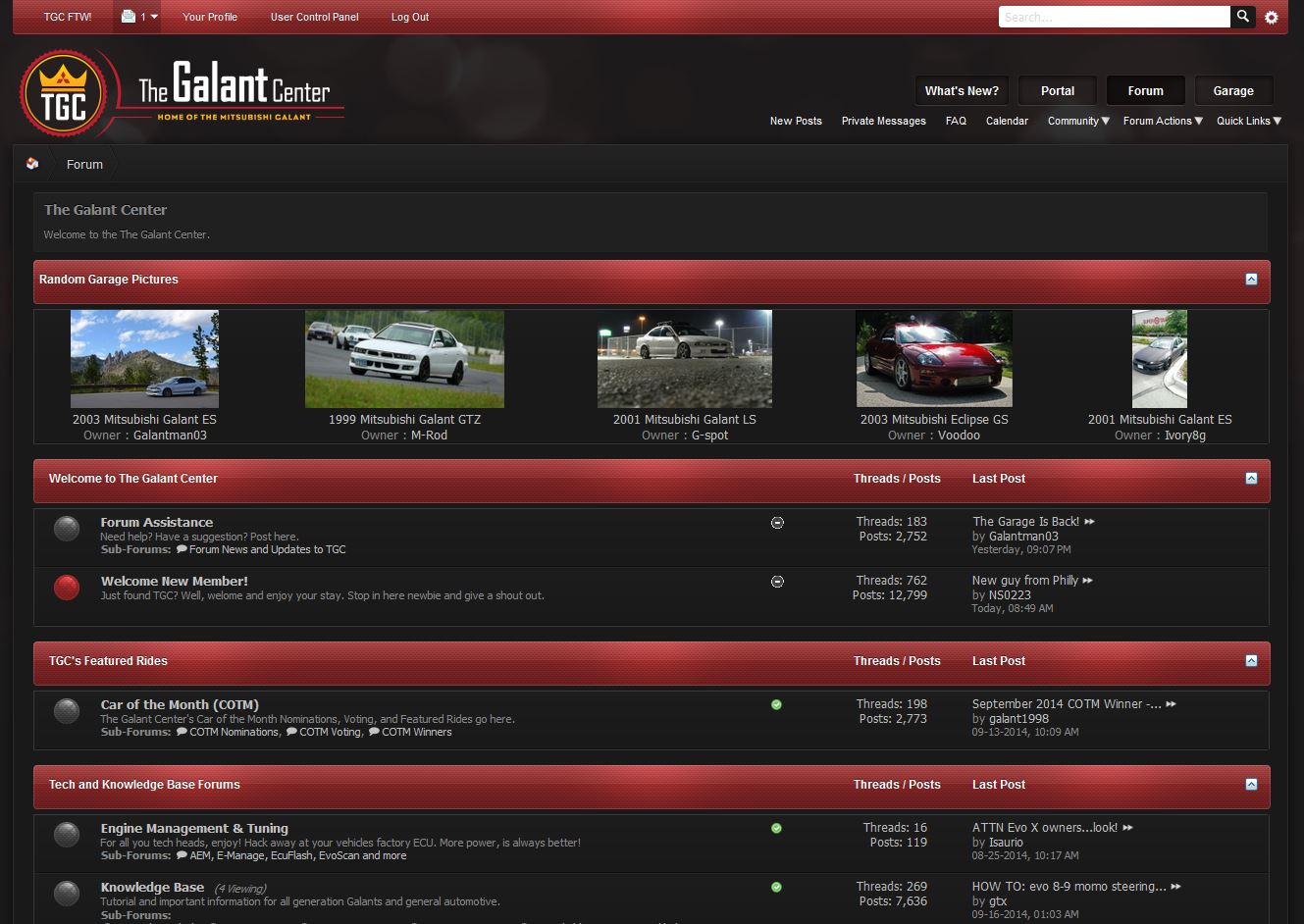Open Forum News and Updates to TGC sub-forum
The height and width of the screenshot is (924, 1304).
(268, 549)
